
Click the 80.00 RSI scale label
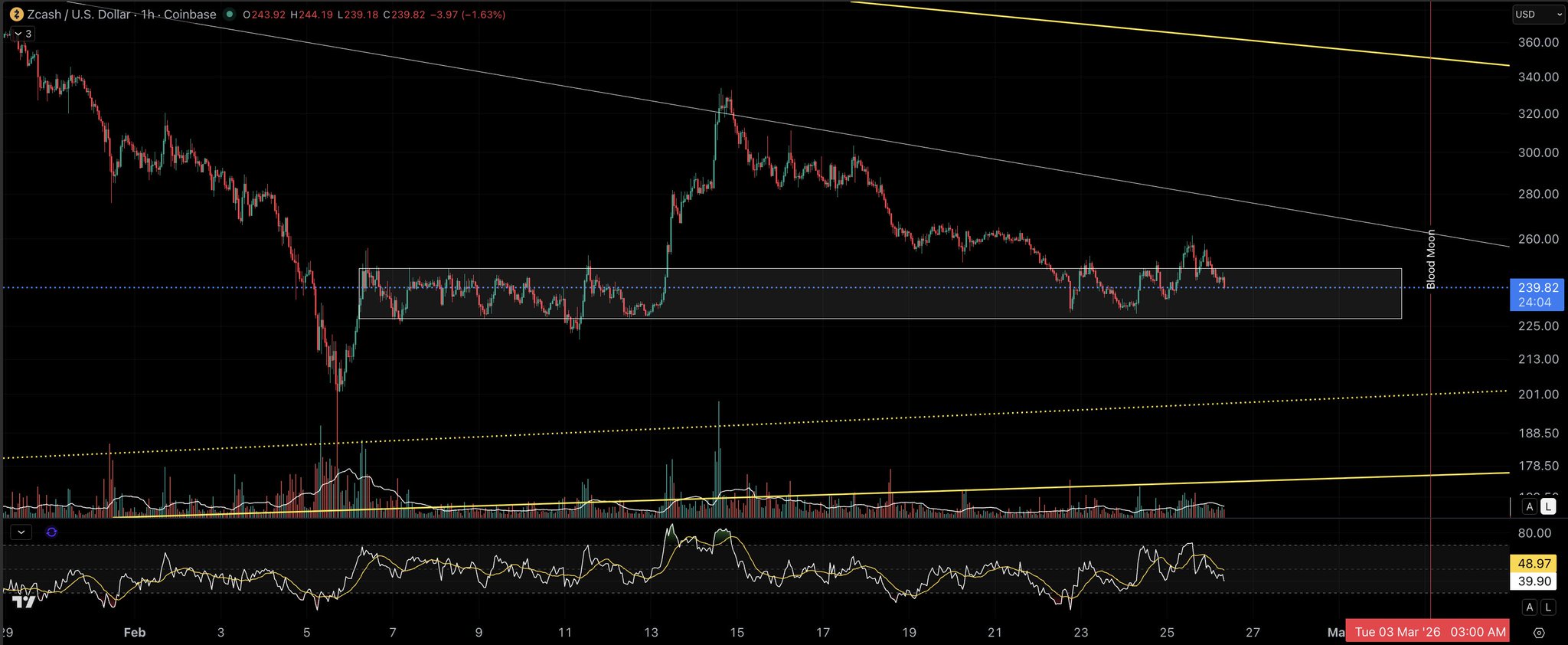point(1534,533)
